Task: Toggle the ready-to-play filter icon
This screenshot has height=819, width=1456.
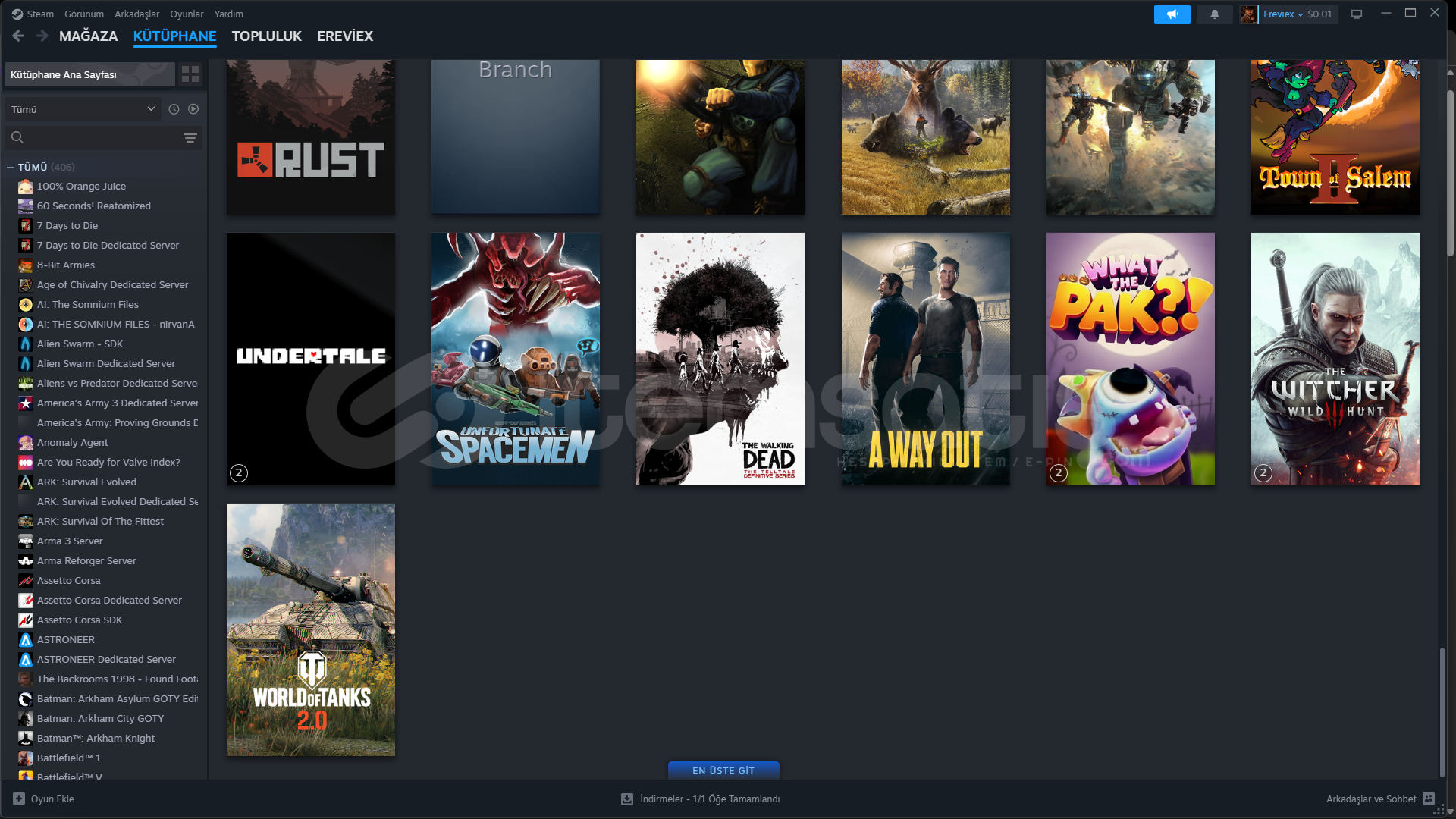Action: click(x=193, y=109)
